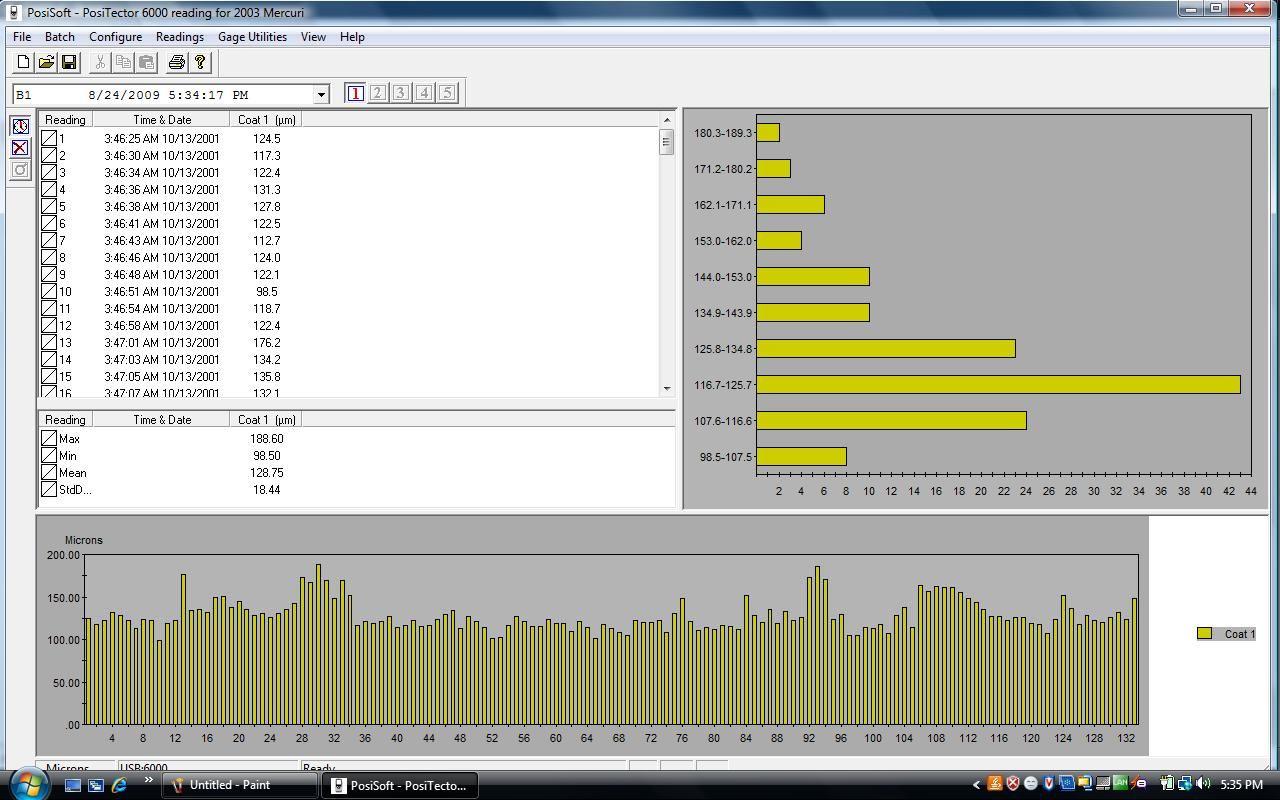Click the 116.7-125.7 histogram bar
This screenshot has width=1280, height=800.
pyautogui.click(x=998, y=385)
